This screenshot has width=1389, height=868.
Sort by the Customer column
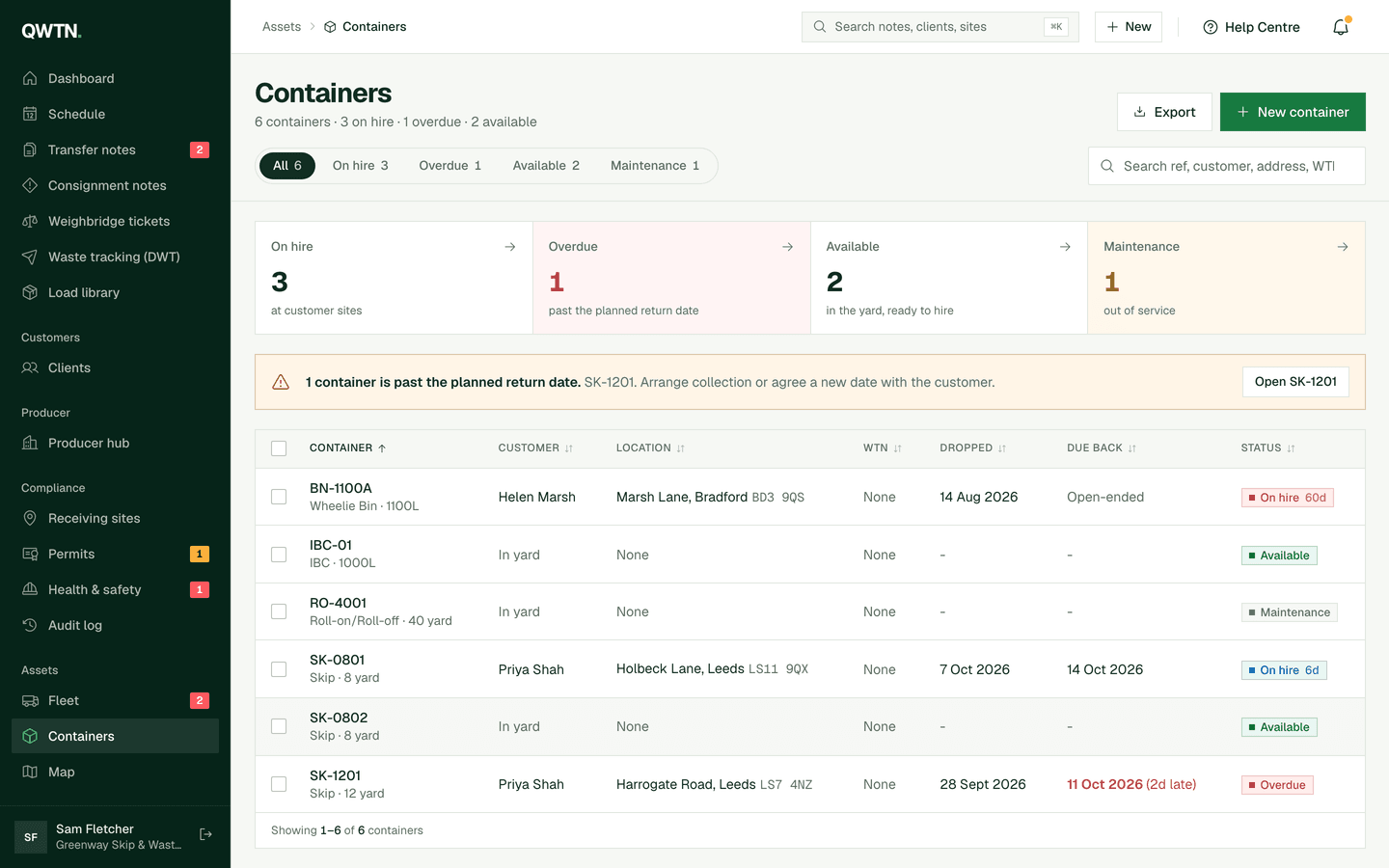pyautogui.click(x=535, y=448)
